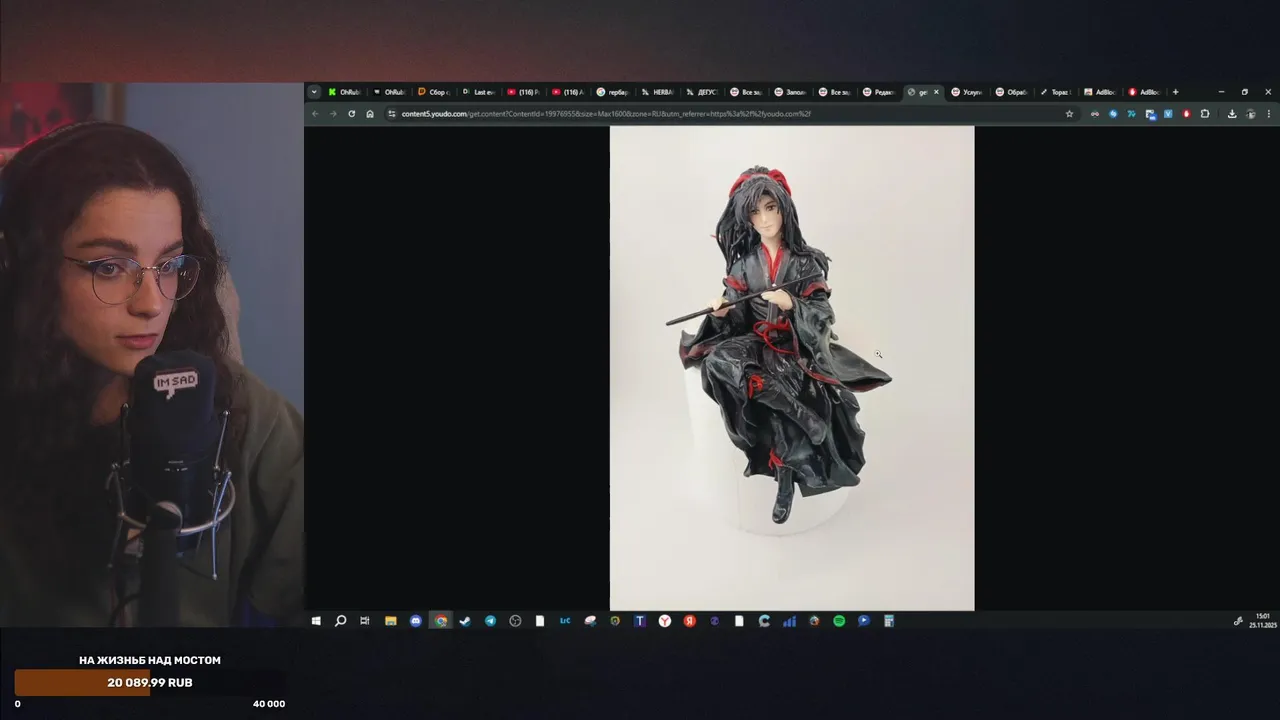Open Task View on the taskbar
This screenshot has height=720, width=1280.
point(365,621)
